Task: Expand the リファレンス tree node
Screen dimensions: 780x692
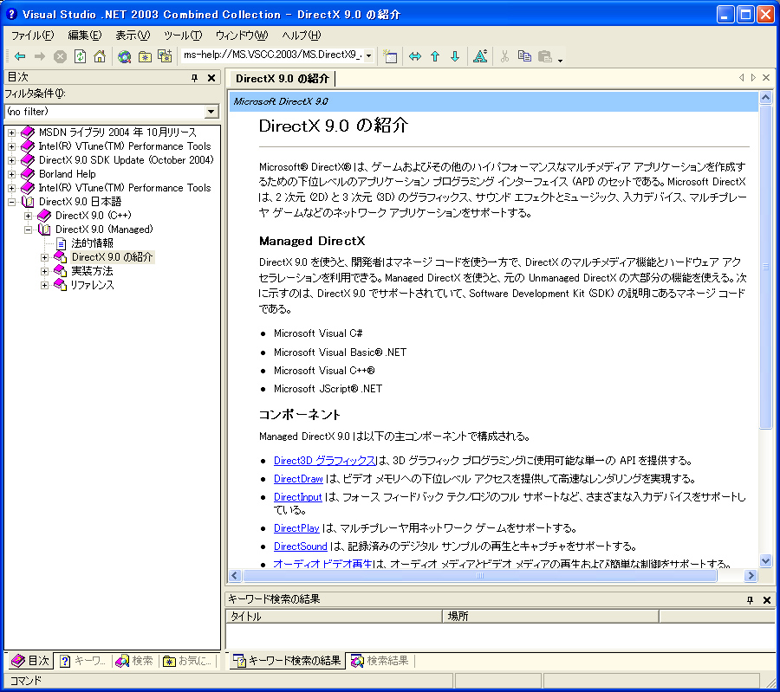Action: pyautogui.click(x=44, y=285)
